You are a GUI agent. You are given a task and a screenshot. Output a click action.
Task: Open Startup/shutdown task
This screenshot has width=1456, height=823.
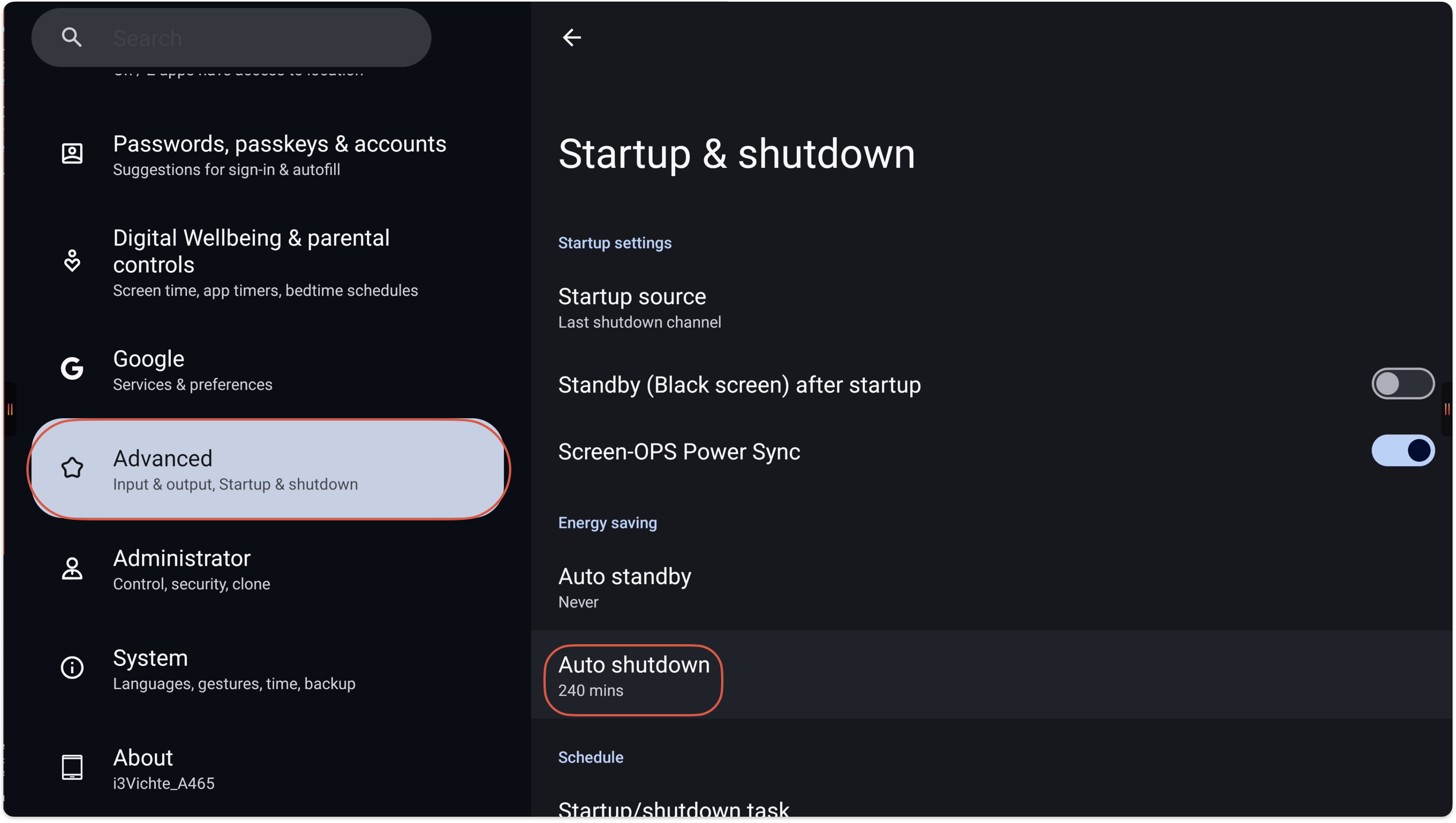tap(674, 809)
